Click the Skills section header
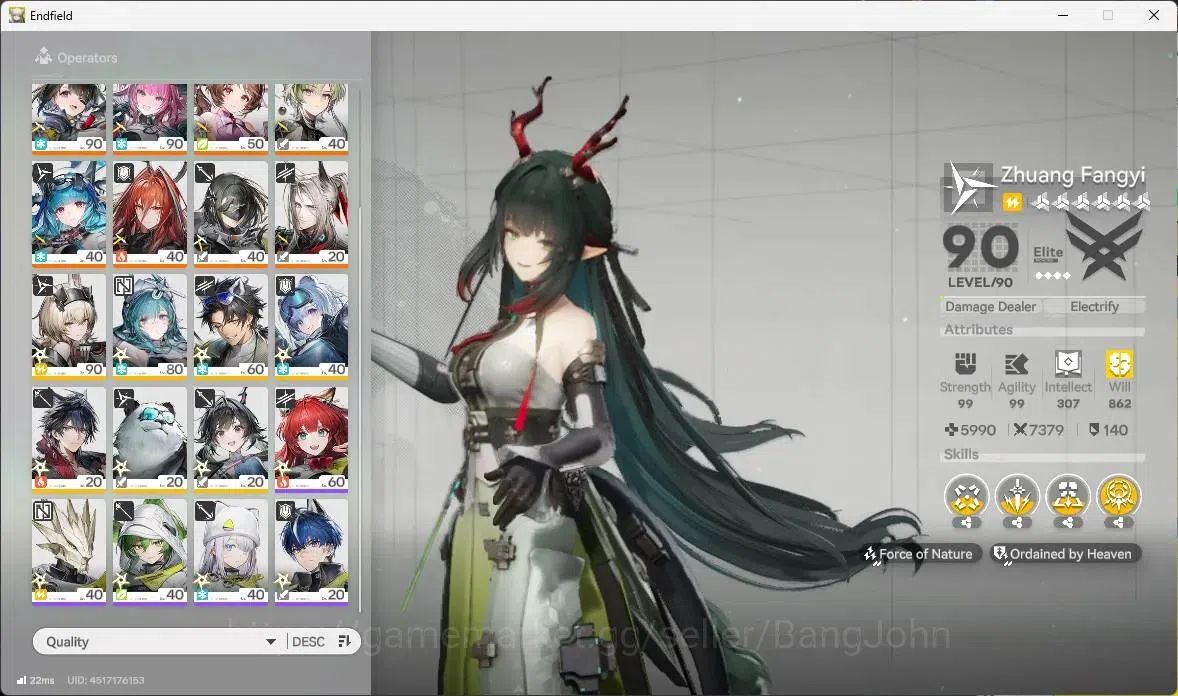Image resolution: width=1178 pixels, height=696 pixels. pos(961,454)
